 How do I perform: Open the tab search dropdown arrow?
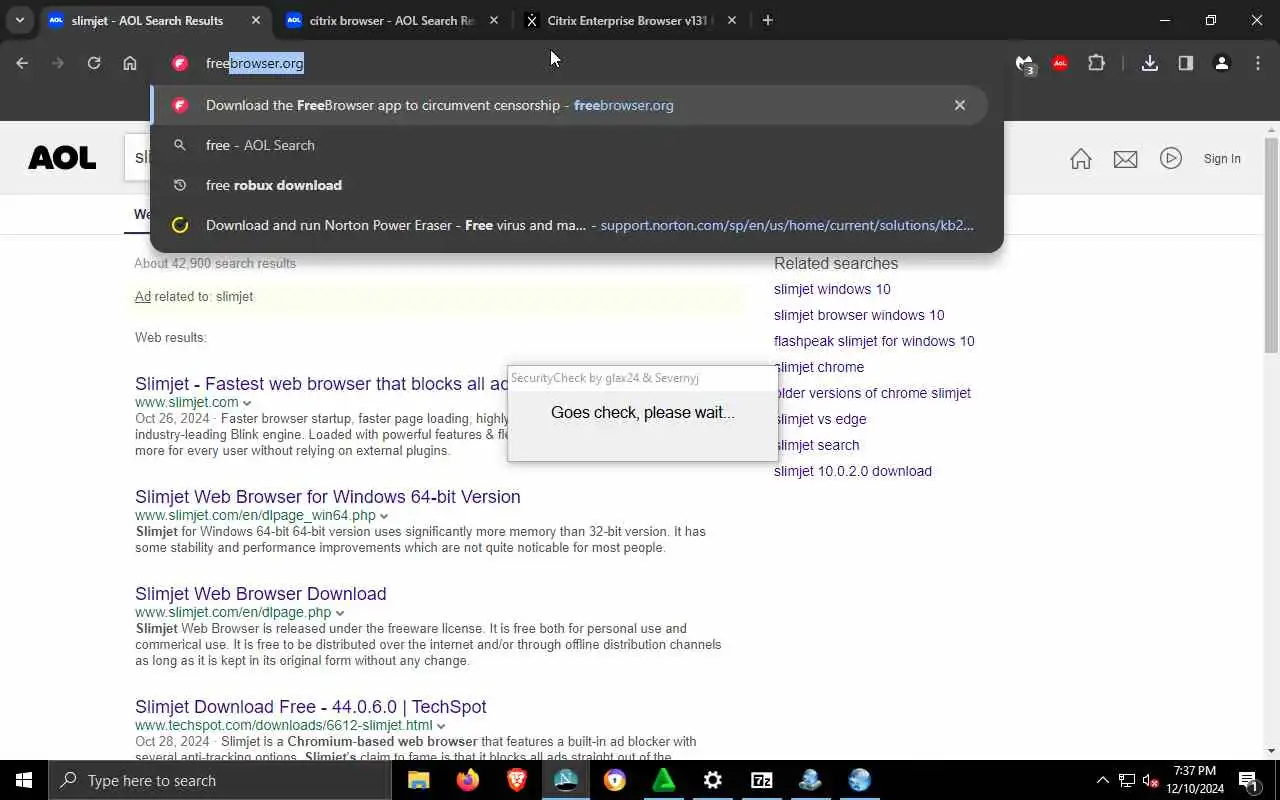[x=19, y=20]
